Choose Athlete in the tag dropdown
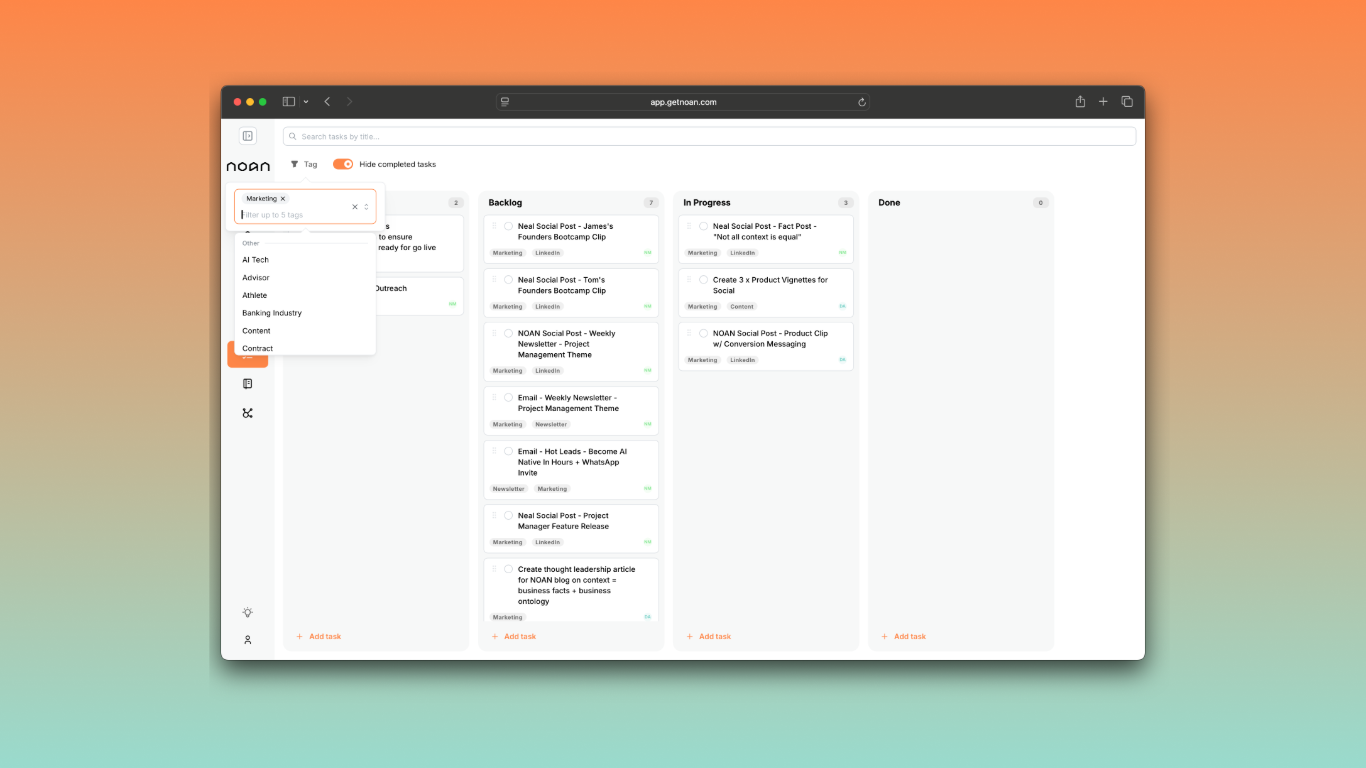Screen dimensions: 1366x768 coord(305,295)
